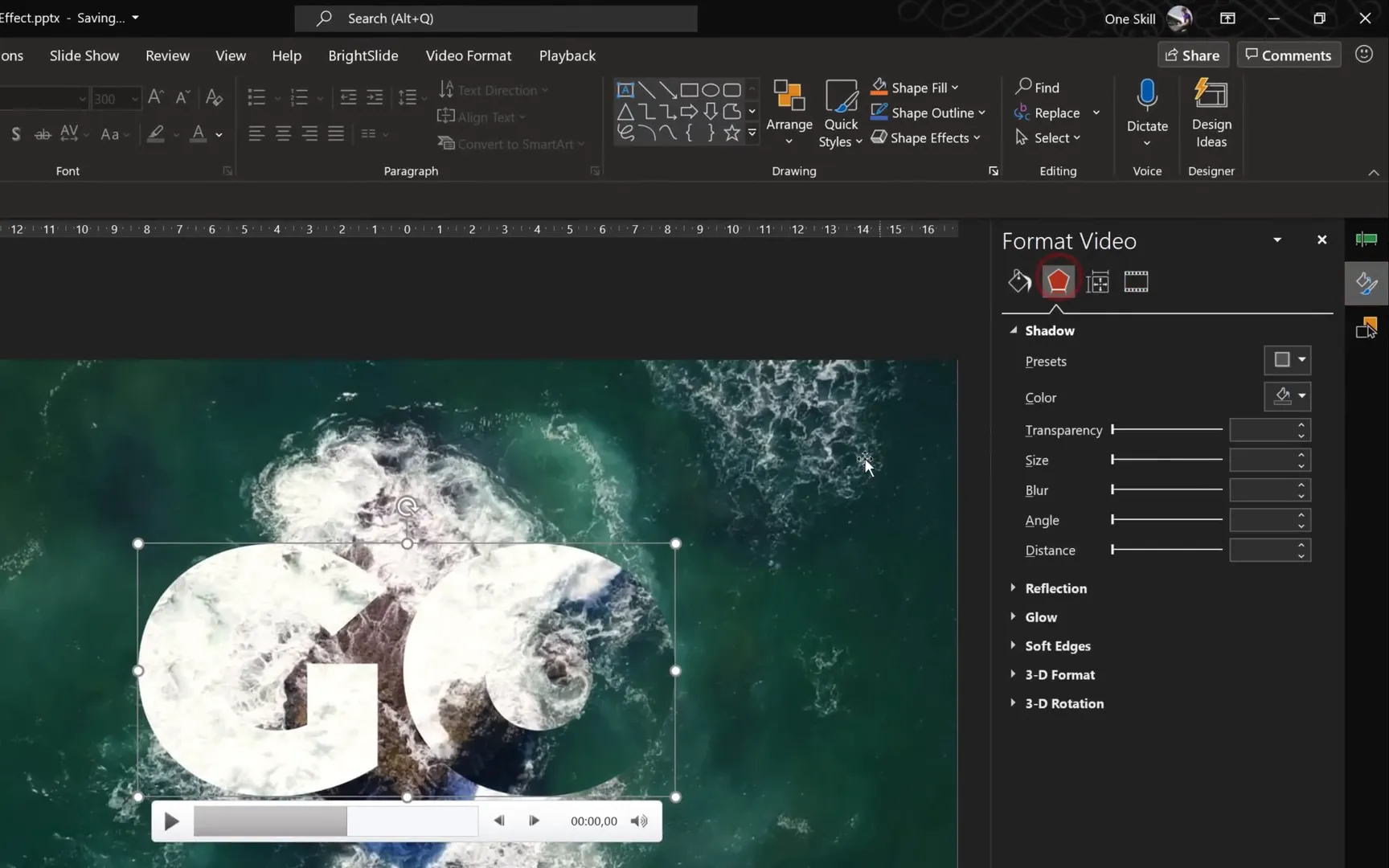Open Size & Properties in the Format Video pane
This screenshot has height=868, width=1389.
1097,281
